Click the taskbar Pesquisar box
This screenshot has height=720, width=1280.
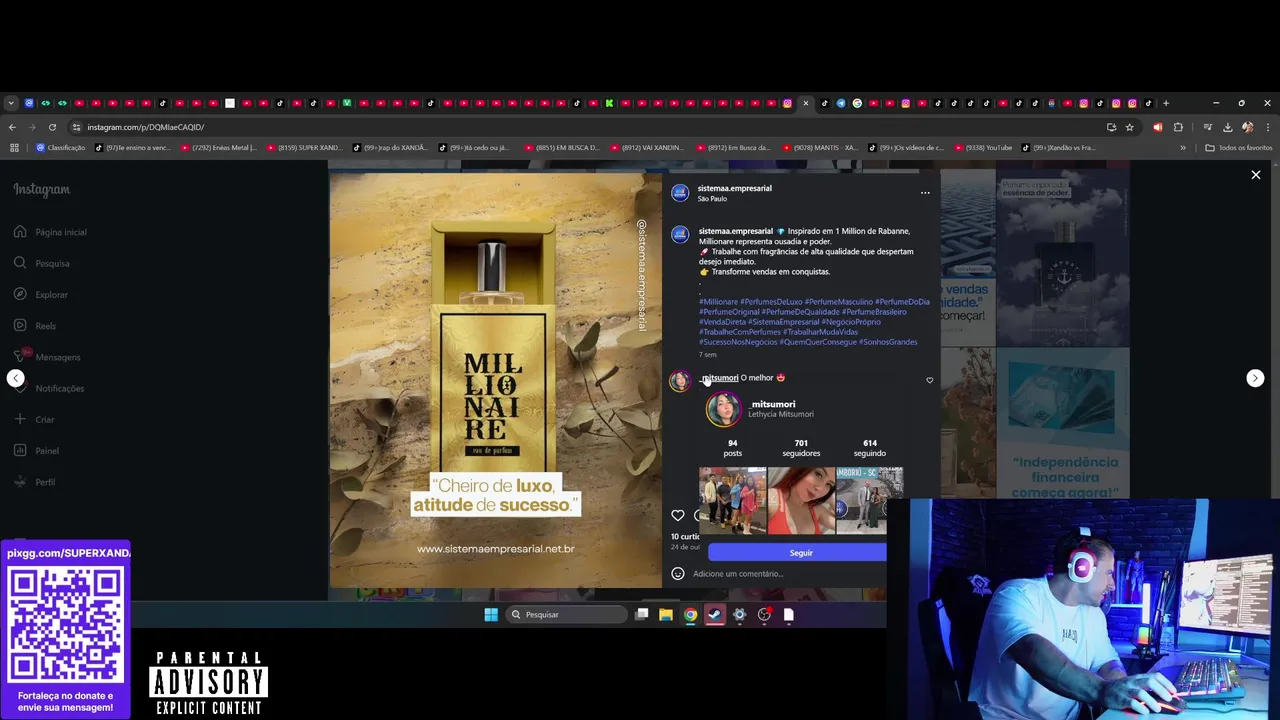565,615
